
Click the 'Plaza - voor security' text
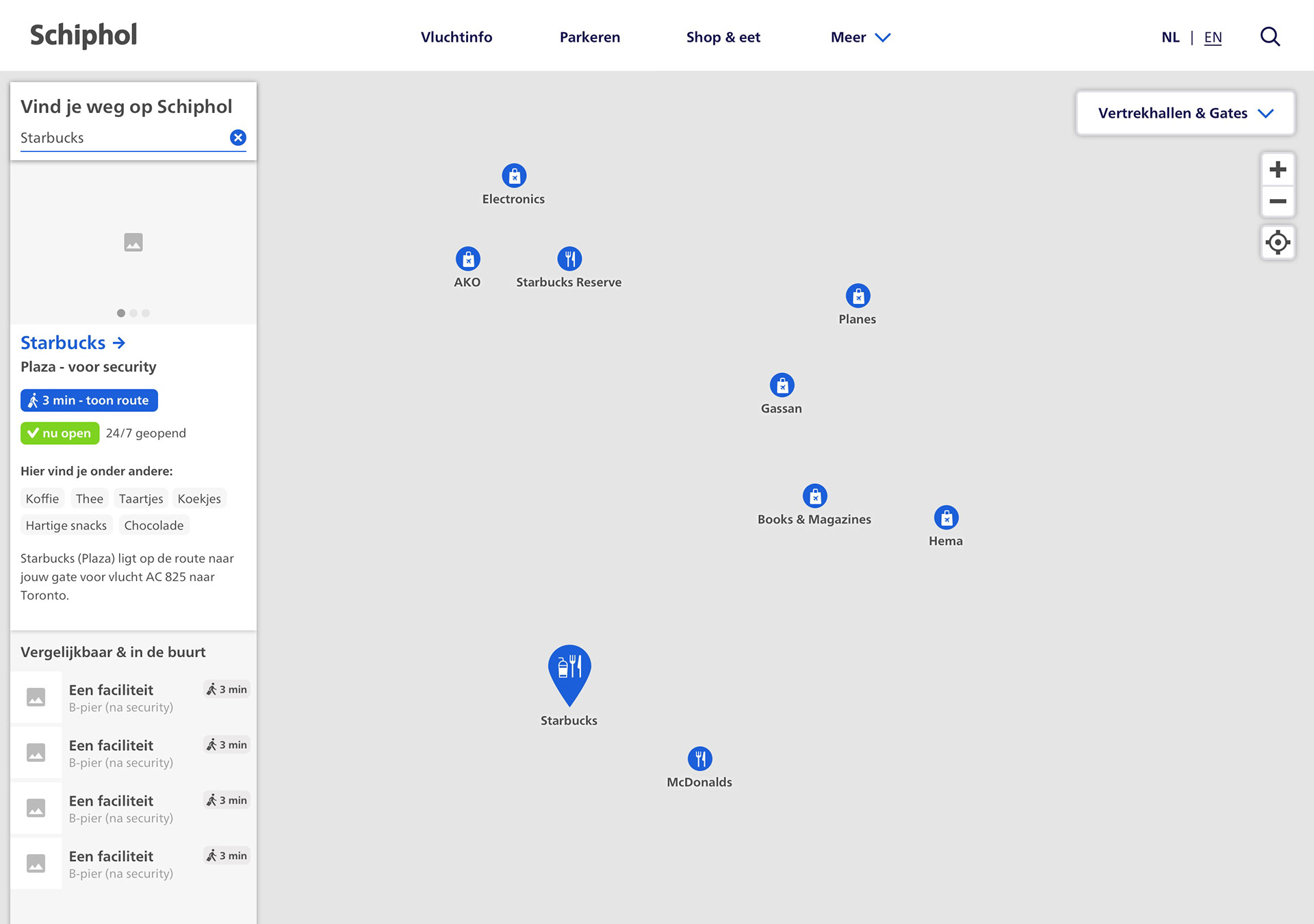coord(88,367)
